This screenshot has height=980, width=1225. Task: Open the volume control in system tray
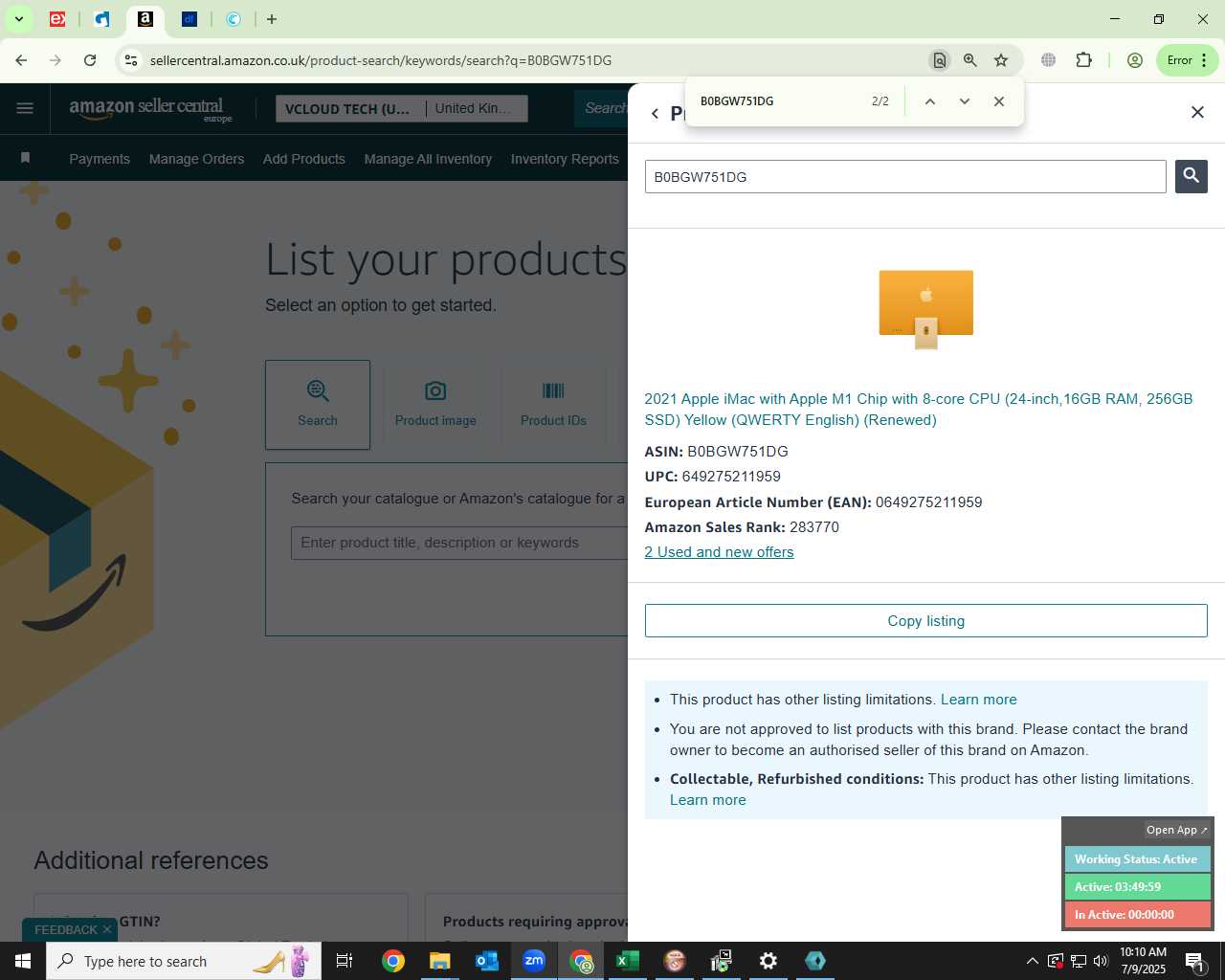click(x=1101, y=961)
